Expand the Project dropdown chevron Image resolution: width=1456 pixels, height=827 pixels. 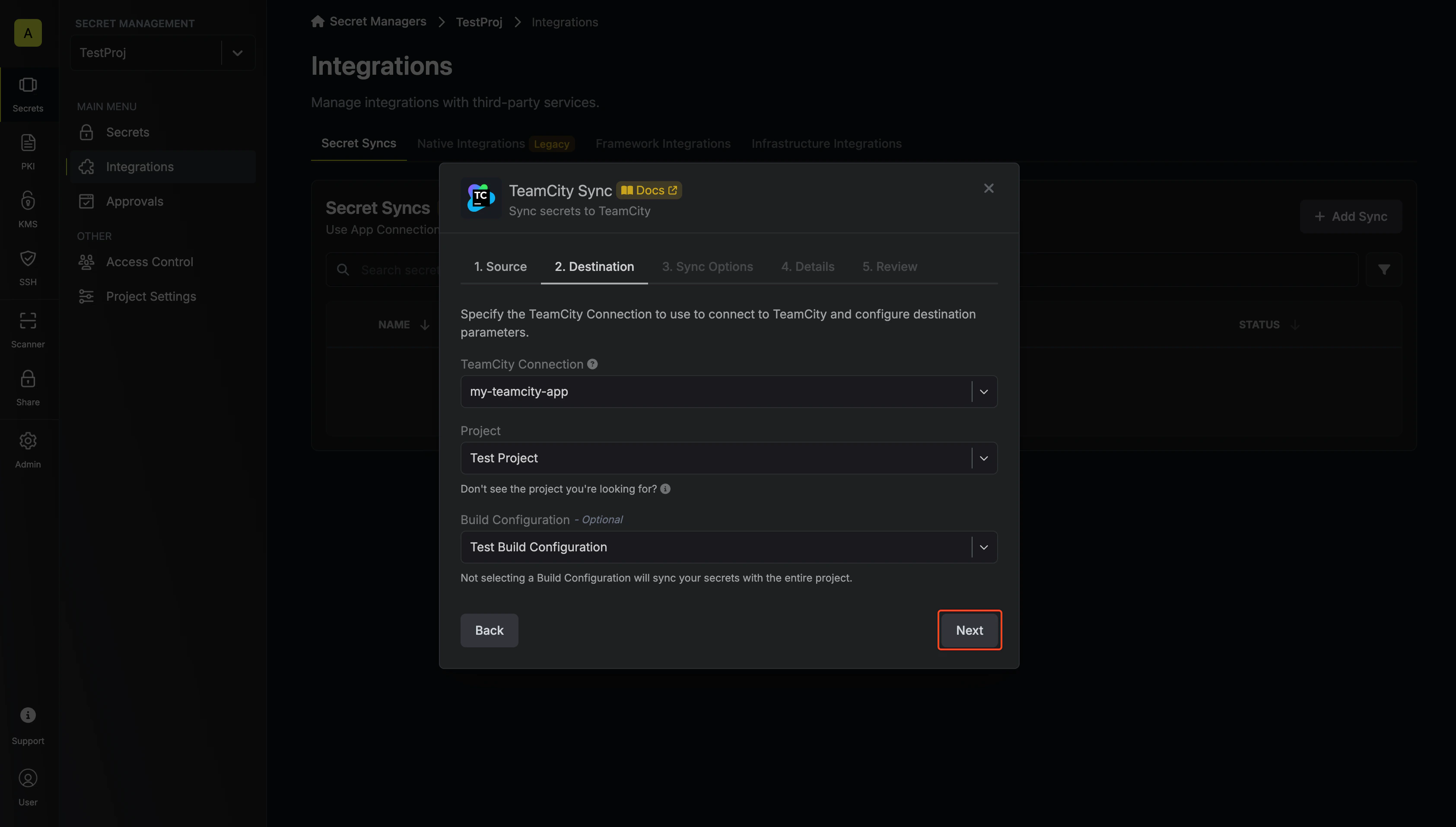983,458
